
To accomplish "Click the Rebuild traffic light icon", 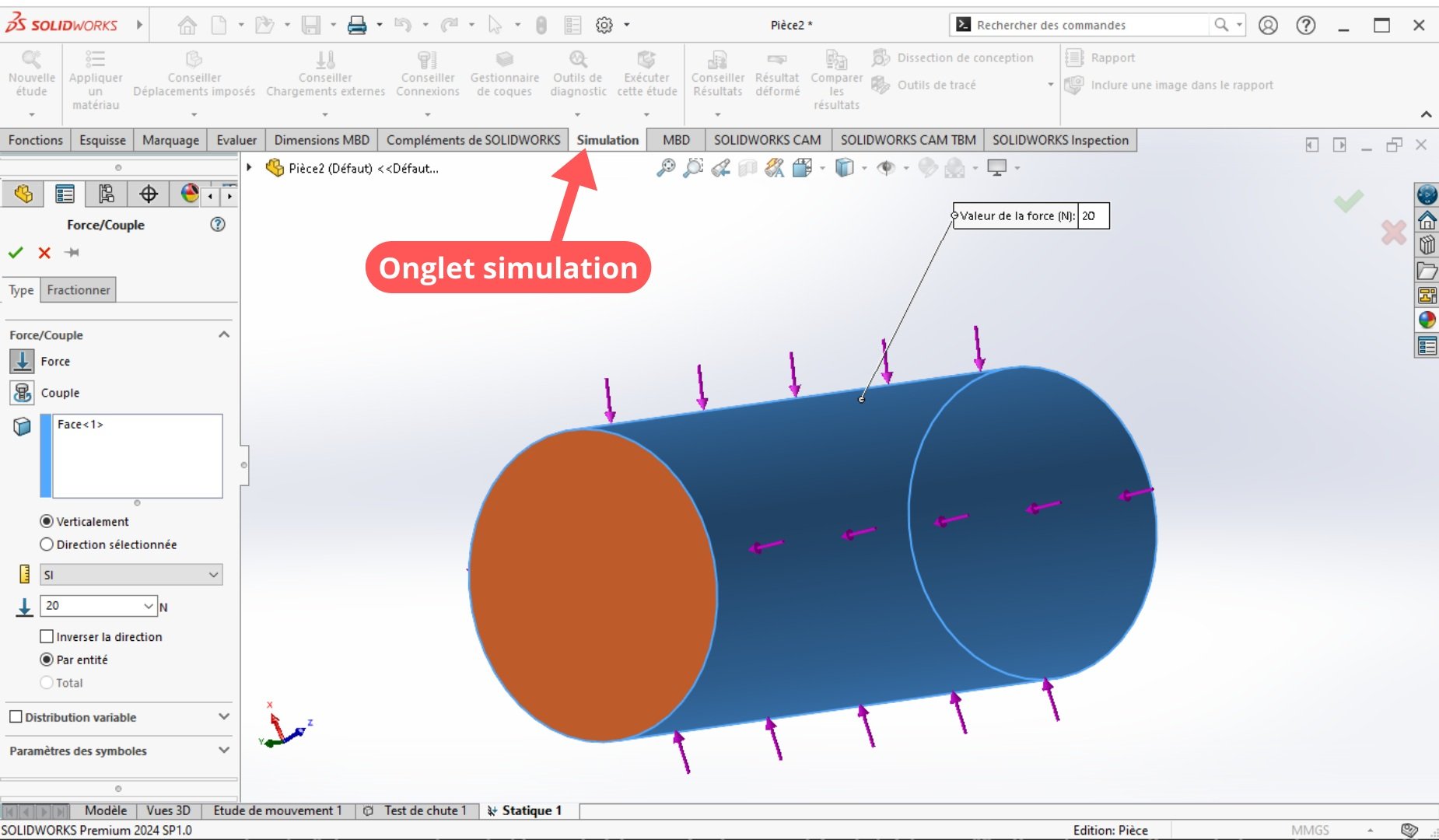I will (x=541, y=25).
